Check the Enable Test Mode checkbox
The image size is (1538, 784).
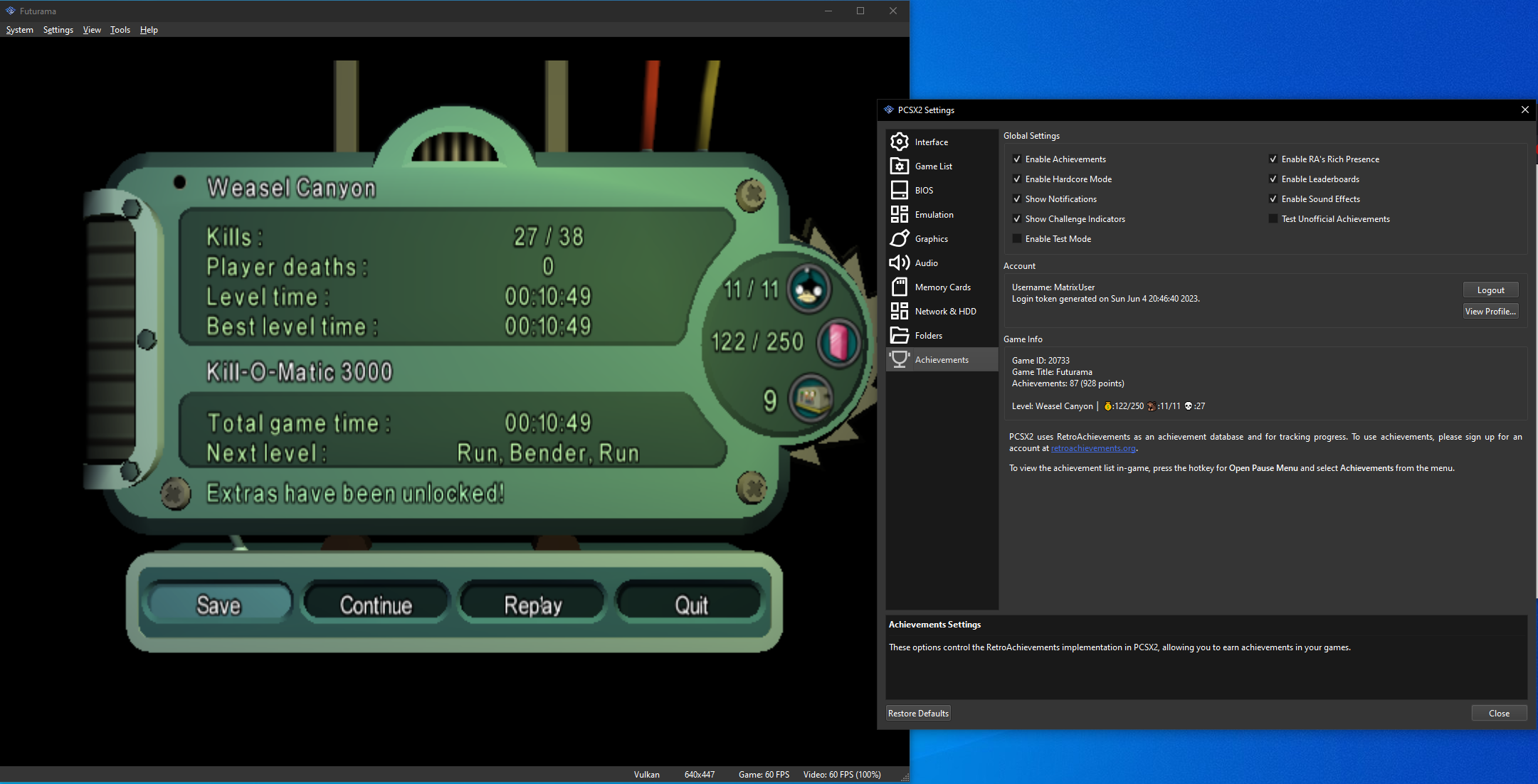1017,239
